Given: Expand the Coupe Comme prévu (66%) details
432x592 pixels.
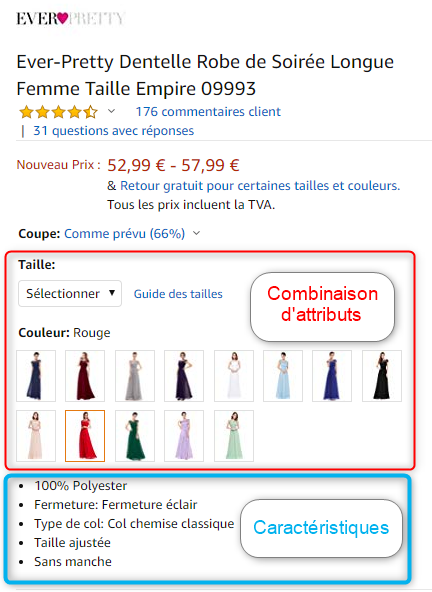Looking at the screenshot, I should [x=132, y=234].
